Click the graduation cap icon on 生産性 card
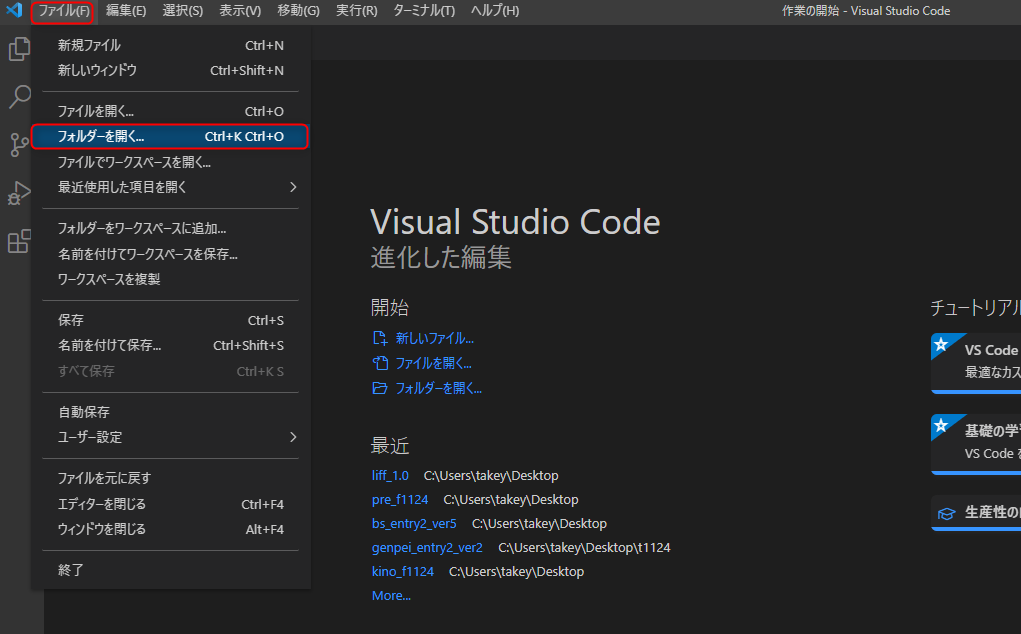This screenshot has height=634, width=1021. point(946,513)
